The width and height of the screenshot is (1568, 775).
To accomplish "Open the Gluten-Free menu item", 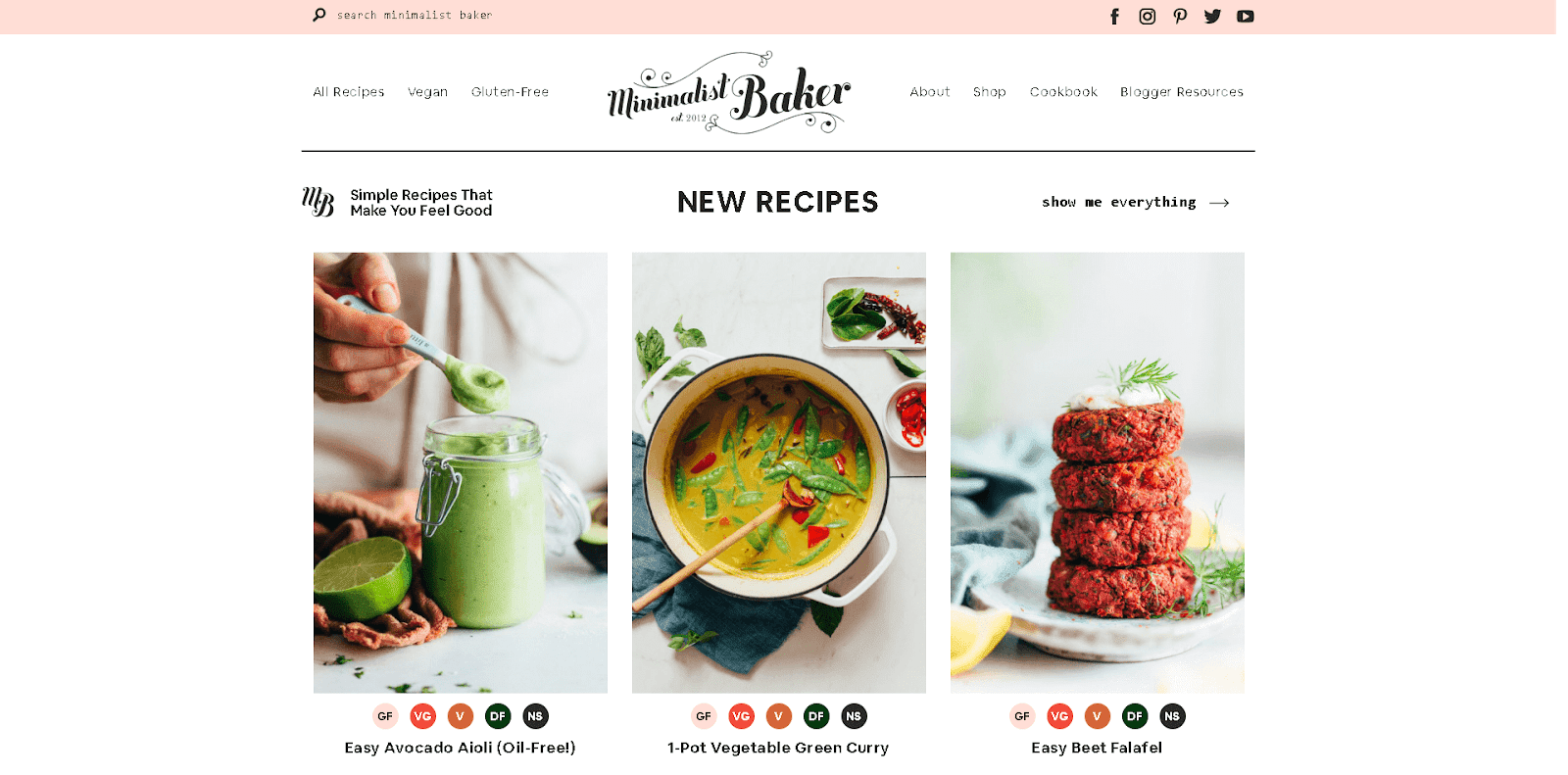I will 510,92.
